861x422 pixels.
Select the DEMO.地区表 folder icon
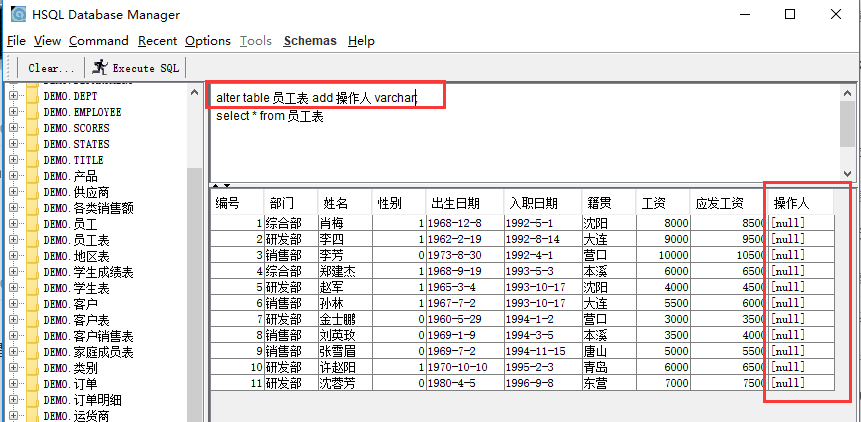(x=33, y=256)
